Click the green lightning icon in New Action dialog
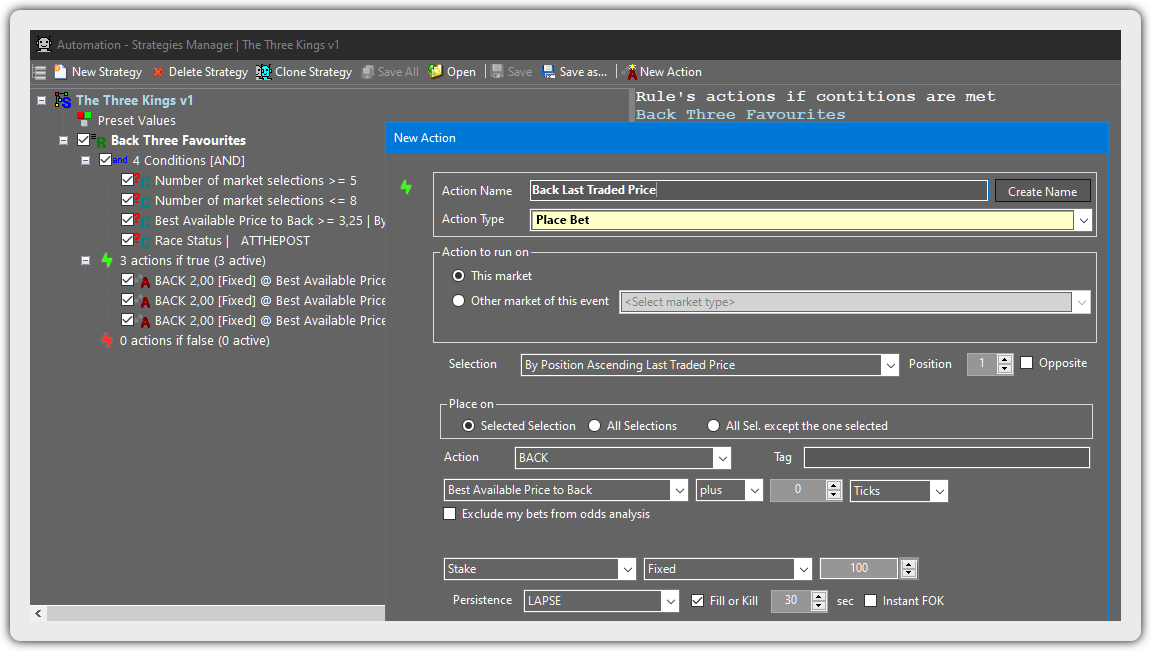 [406, 187]
